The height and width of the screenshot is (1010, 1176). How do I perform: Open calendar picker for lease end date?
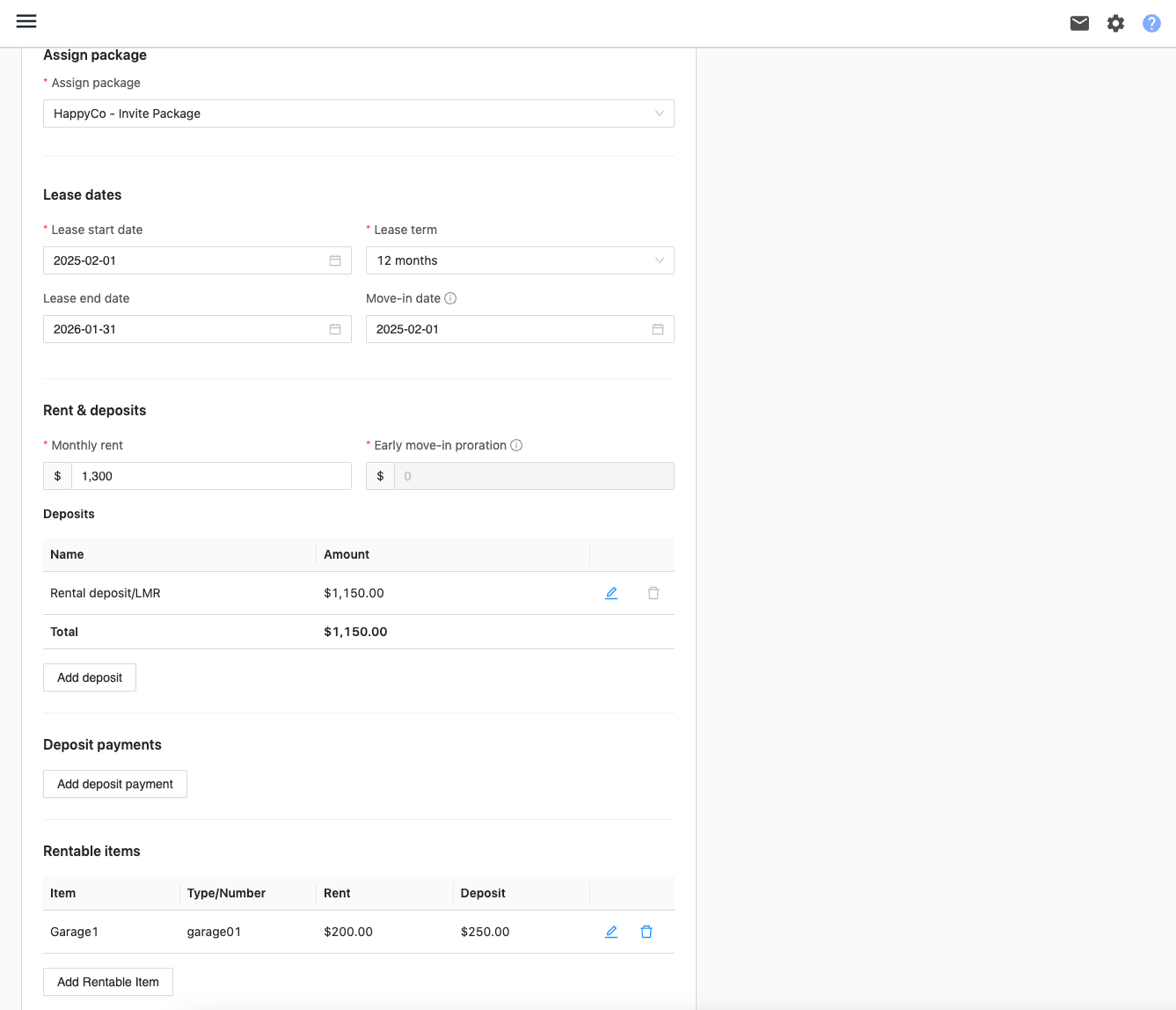335,329
